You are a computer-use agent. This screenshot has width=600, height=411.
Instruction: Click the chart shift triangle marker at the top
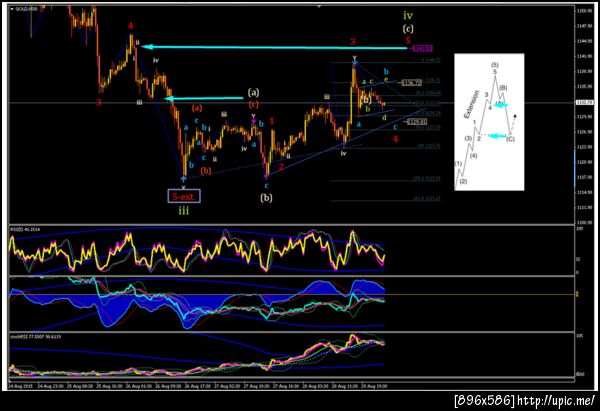319,7
